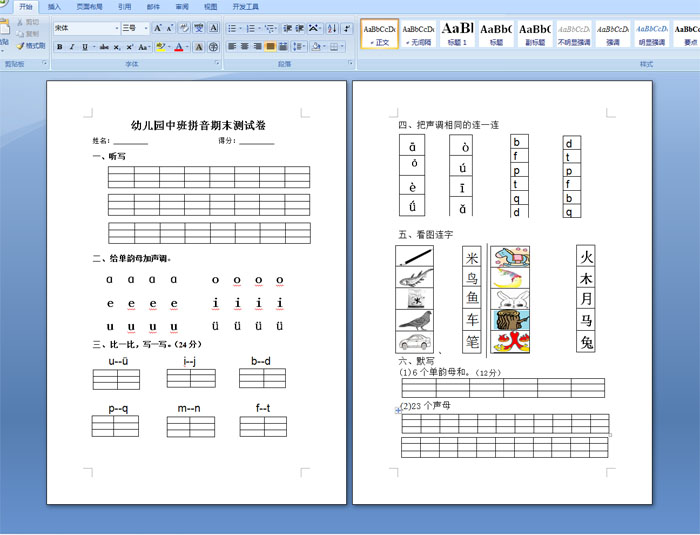
Task: Click the Format Painter (格式刷) button
Action: click(x=31, y=46)
